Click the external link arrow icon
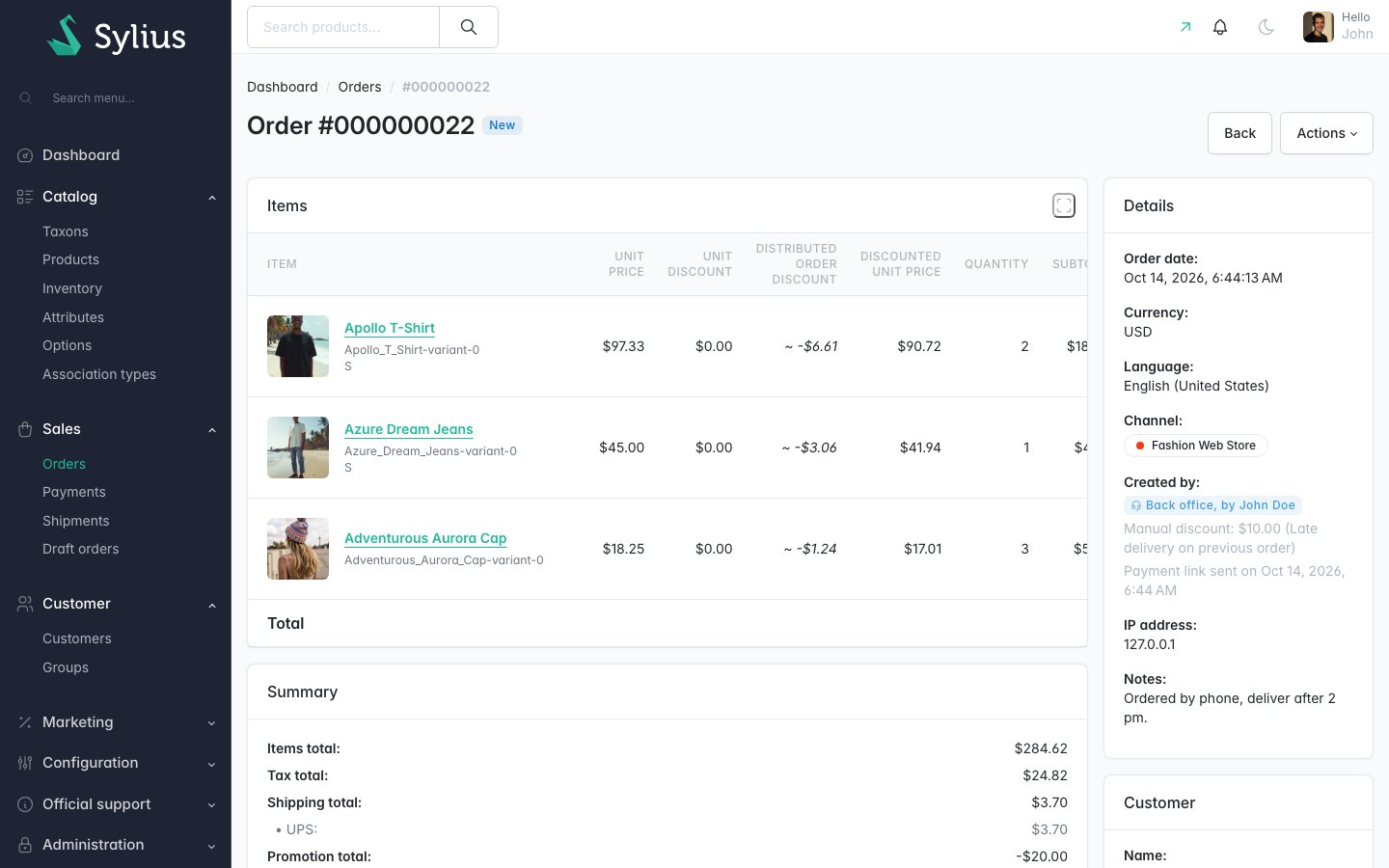Viewport: 1389px width, 868px height. tap(1185, 27)
